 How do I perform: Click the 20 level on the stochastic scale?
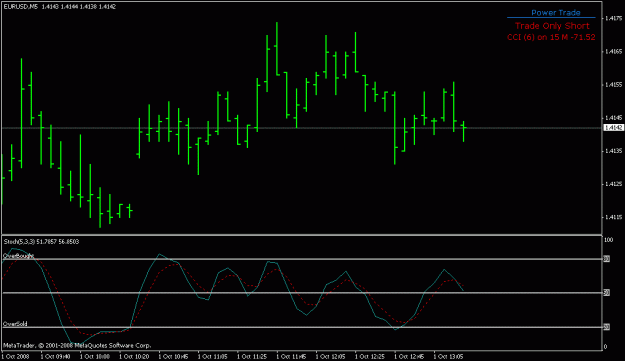[x=607, y=327]
